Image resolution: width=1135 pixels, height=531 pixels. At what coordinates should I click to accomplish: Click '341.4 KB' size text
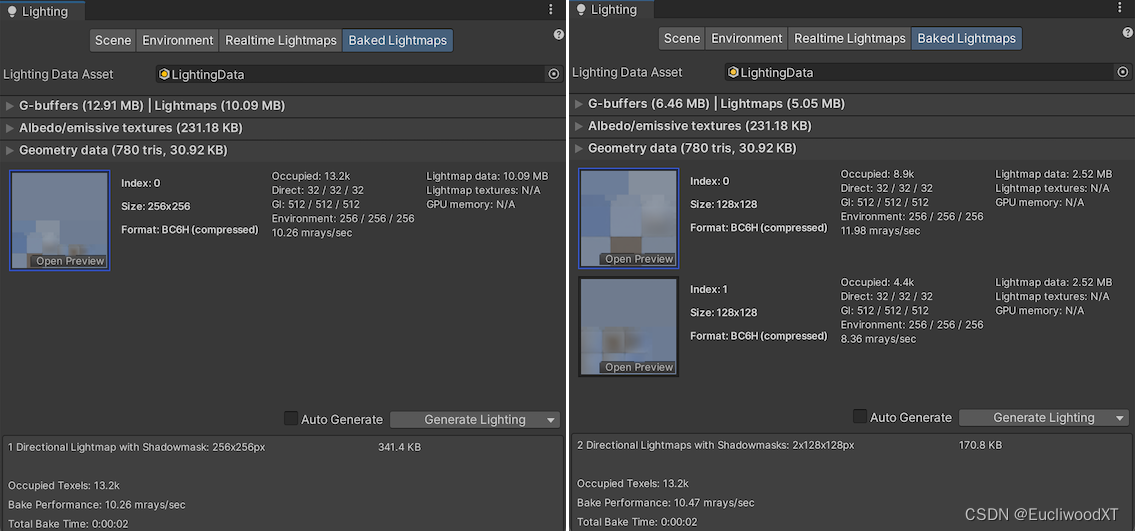click(400, 447)
